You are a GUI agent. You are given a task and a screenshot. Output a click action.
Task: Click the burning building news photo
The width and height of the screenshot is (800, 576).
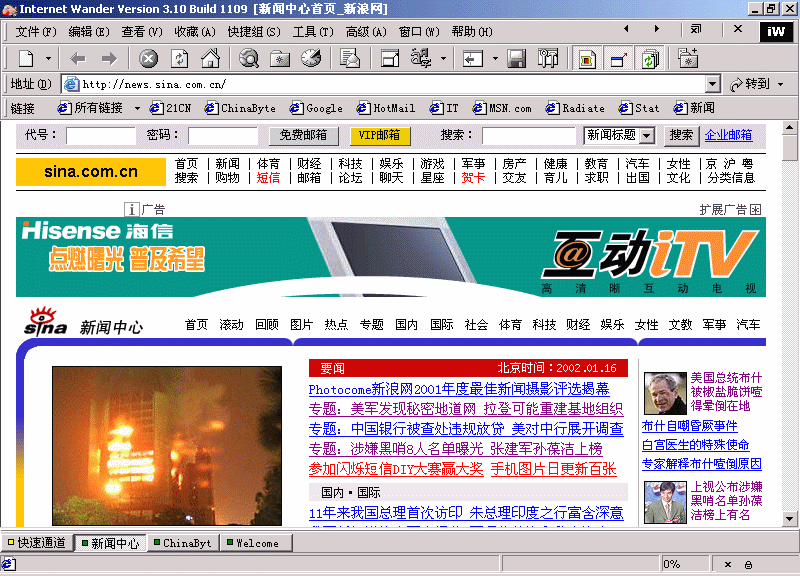coord(167,446)
